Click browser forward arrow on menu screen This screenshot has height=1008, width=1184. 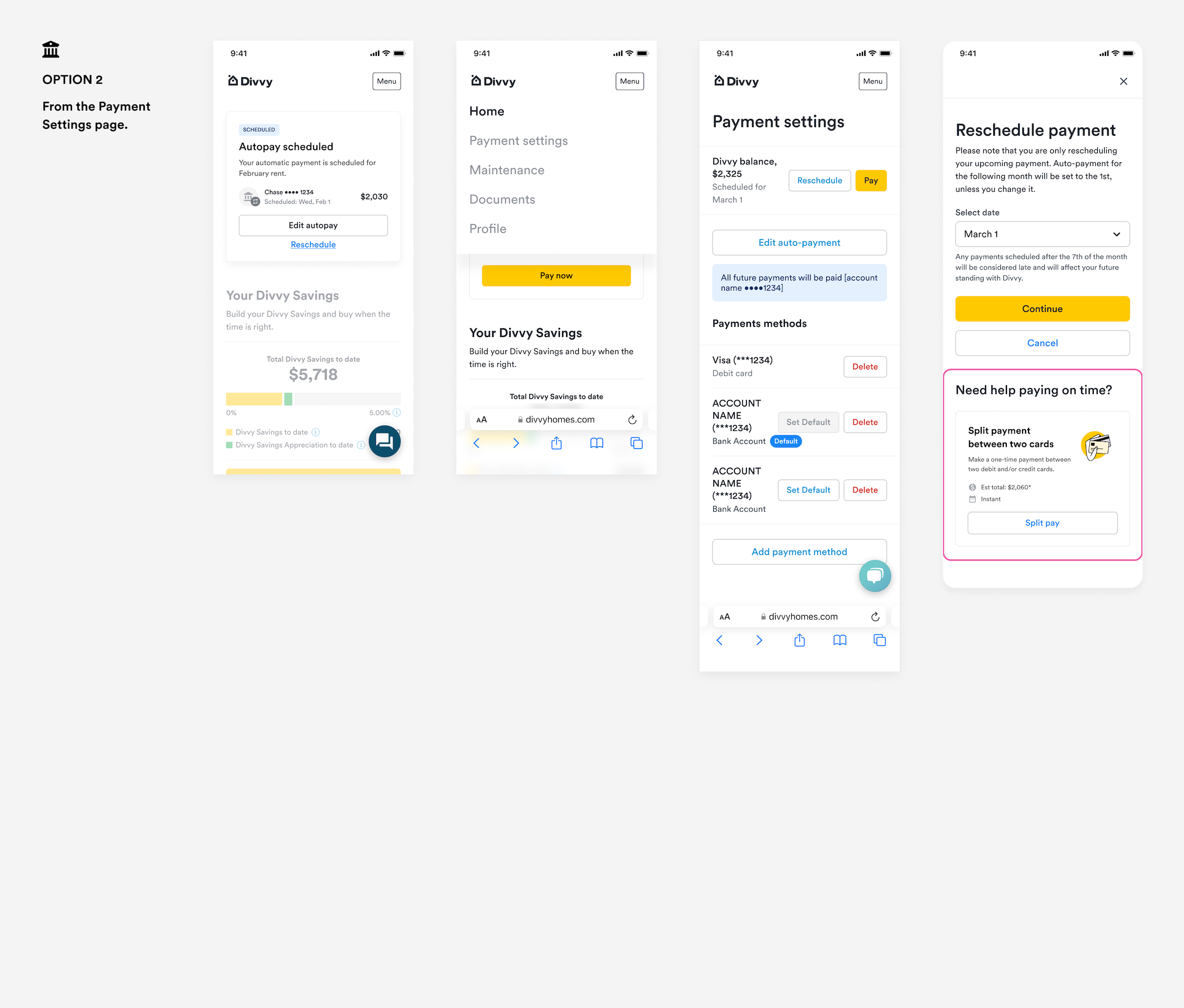(516, 443)
